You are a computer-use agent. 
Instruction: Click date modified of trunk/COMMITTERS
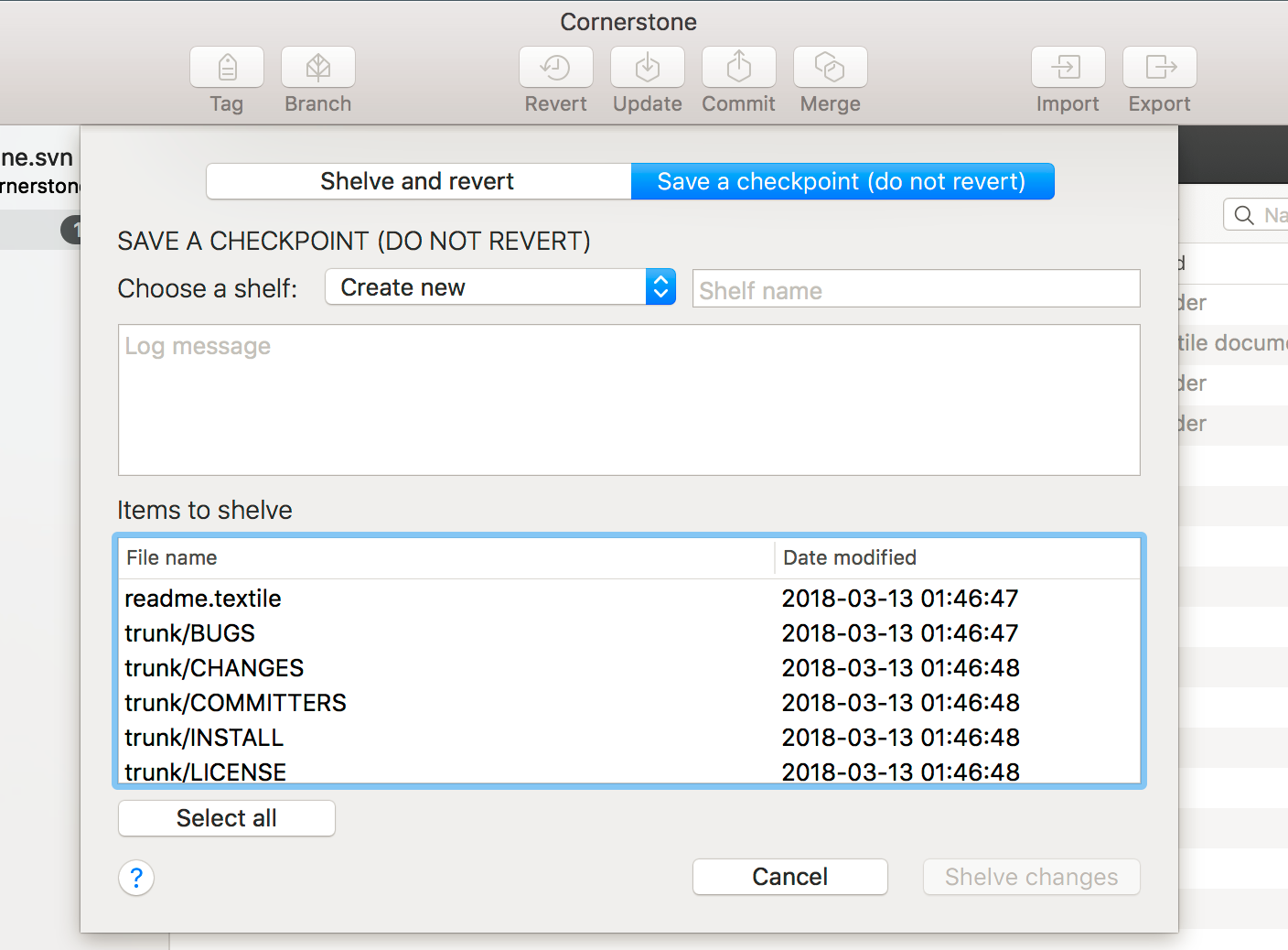[901, 703]
